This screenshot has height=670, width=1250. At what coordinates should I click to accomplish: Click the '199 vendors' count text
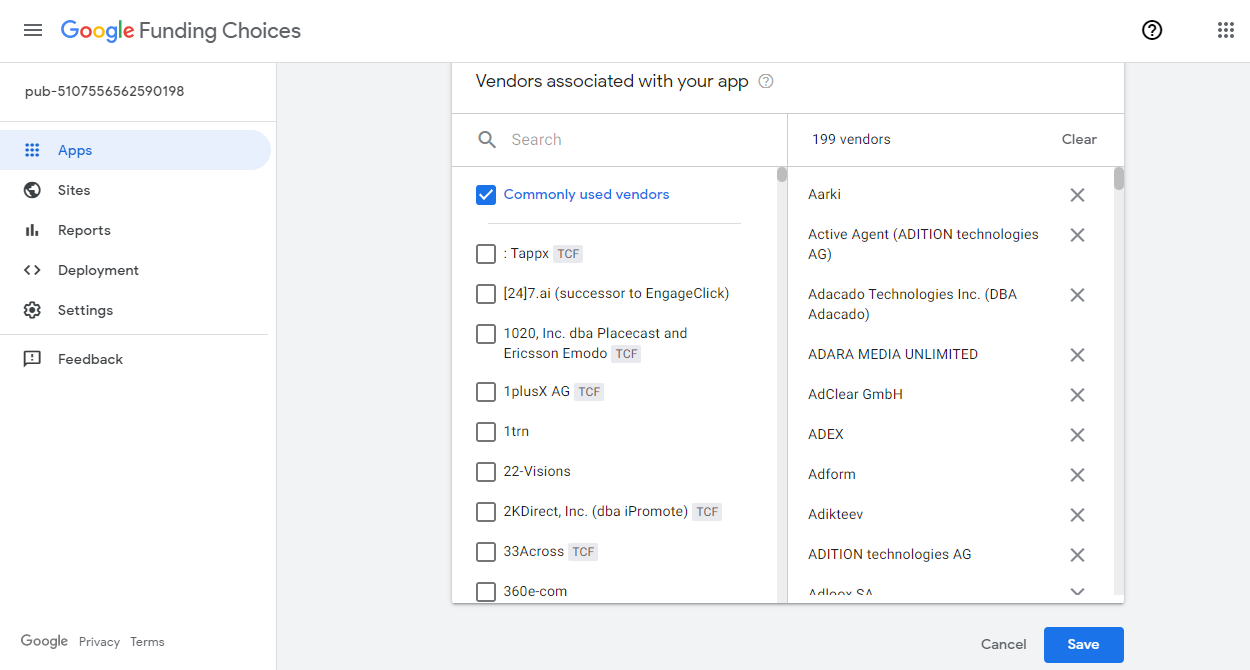point(851,140)
